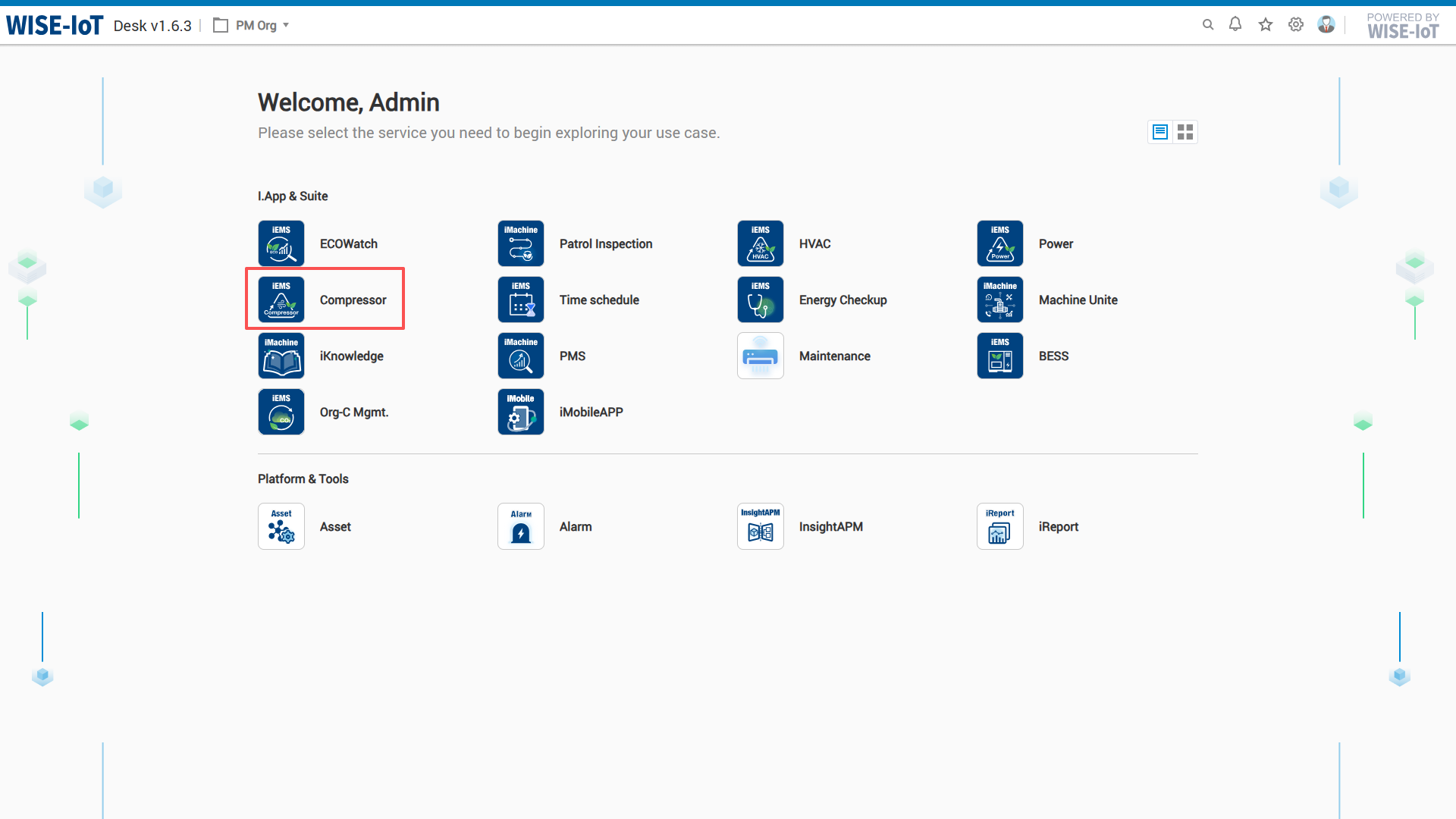Open the InsightAPM tool icon

(x=760, y=526)
